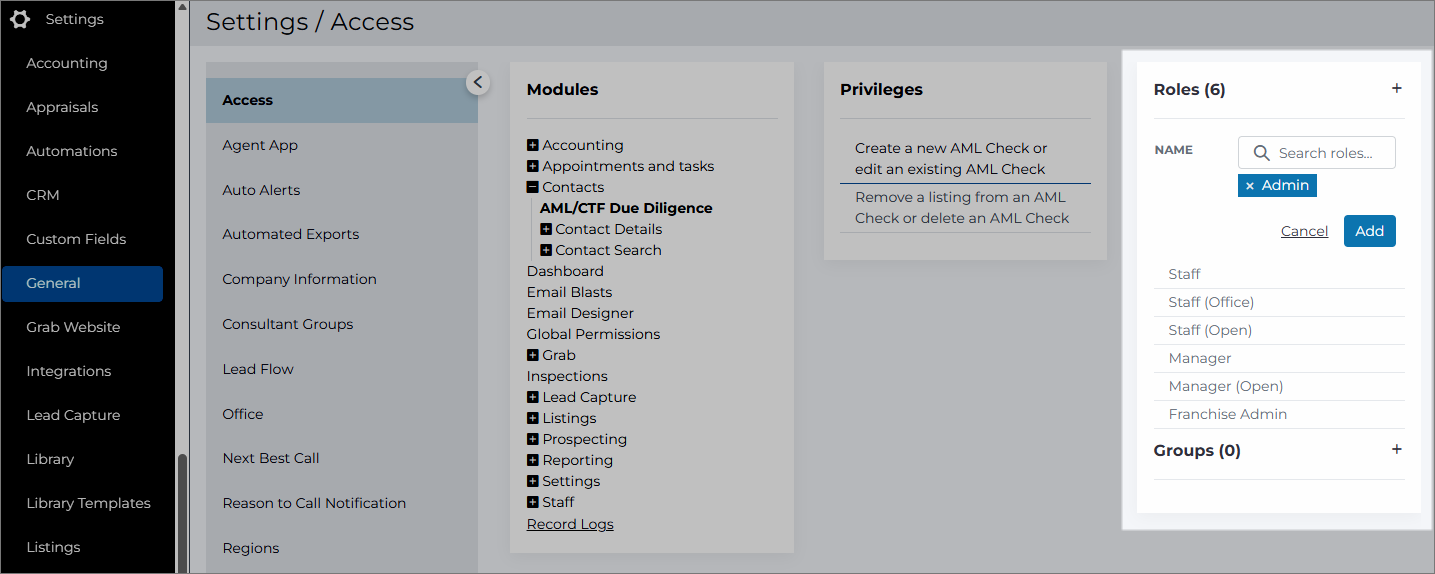This screenshot has height=574, width=1435.
Task: Expand the Reporting module node
Action: coord(533,460)
